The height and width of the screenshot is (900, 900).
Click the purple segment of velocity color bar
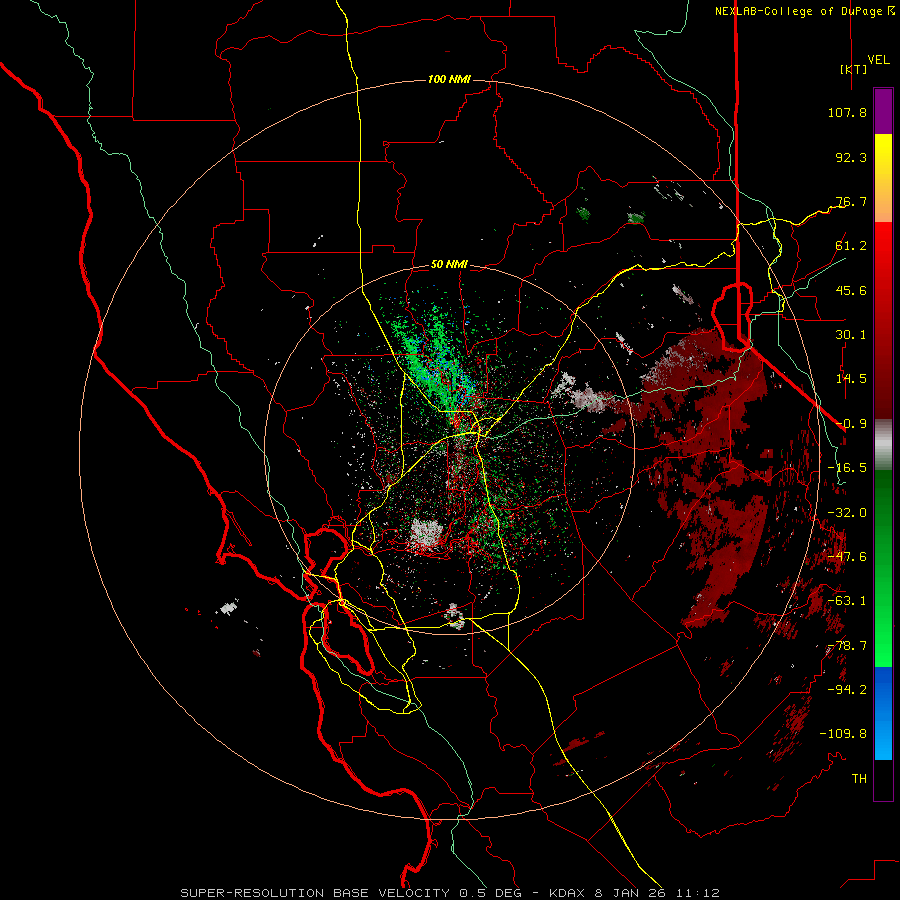[883, 111]
